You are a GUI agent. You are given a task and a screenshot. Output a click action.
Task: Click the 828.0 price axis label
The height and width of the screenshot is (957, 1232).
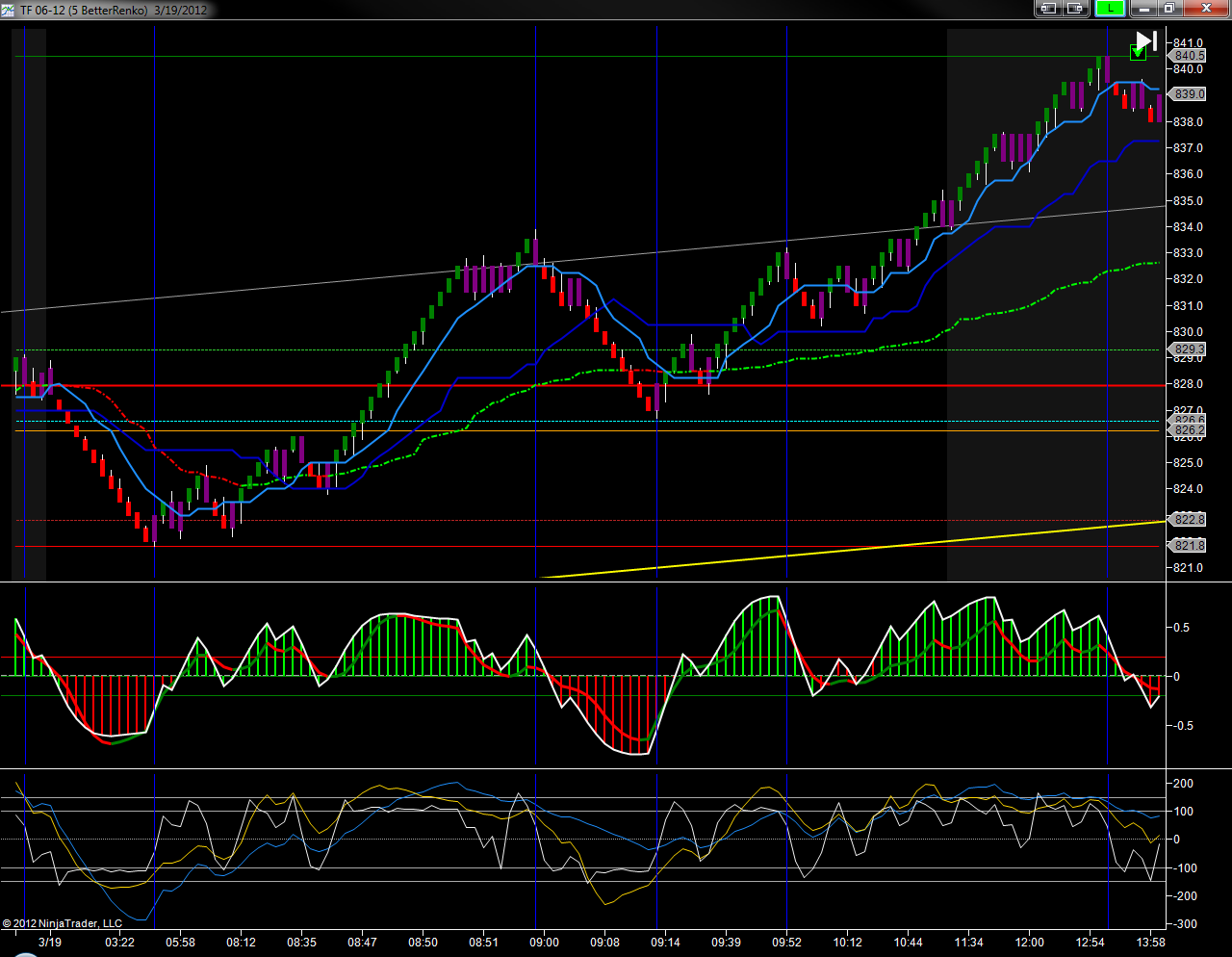pos(1189,384)
